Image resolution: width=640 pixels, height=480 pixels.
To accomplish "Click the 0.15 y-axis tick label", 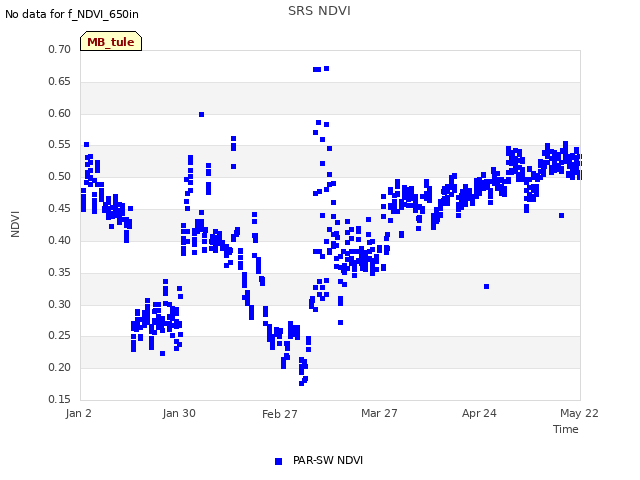I will pos(60,399).
